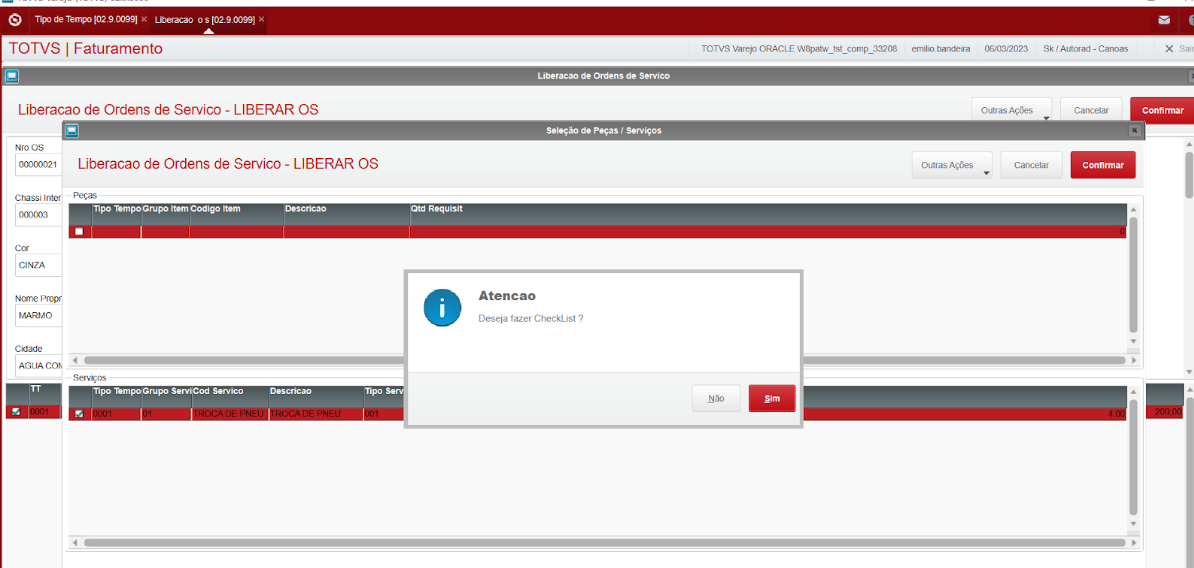Screen dimensions: 1194x568
Task: Click the Chassi Inter field with 000003
Action: [37, 215]
